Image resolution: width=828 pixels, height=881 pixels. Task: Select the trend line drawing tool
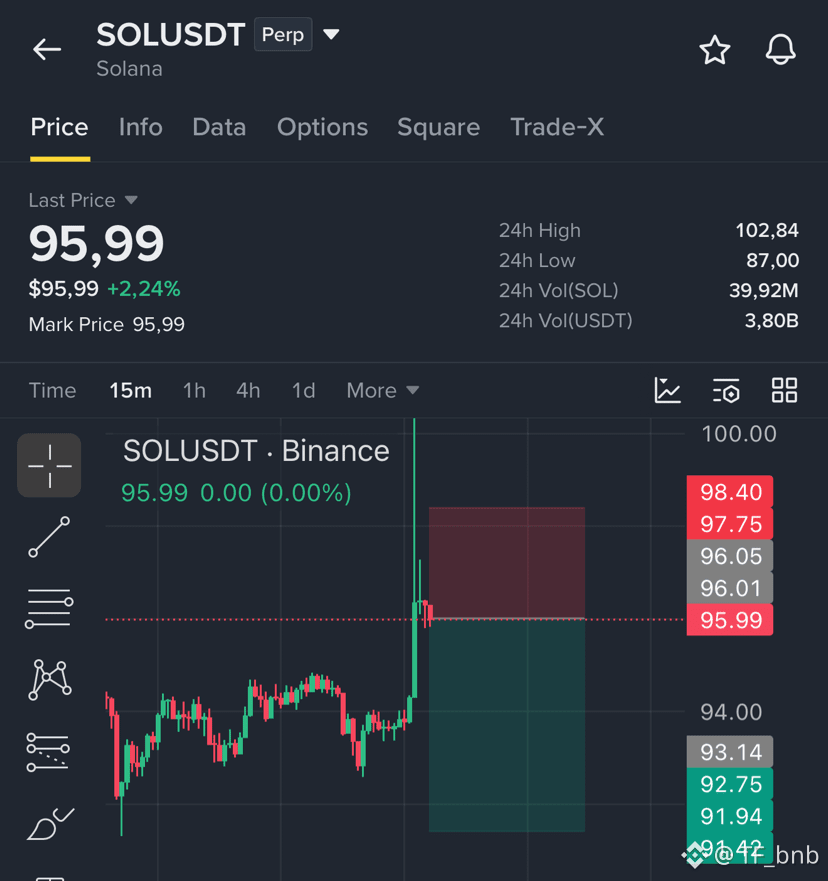click(49, 537)
